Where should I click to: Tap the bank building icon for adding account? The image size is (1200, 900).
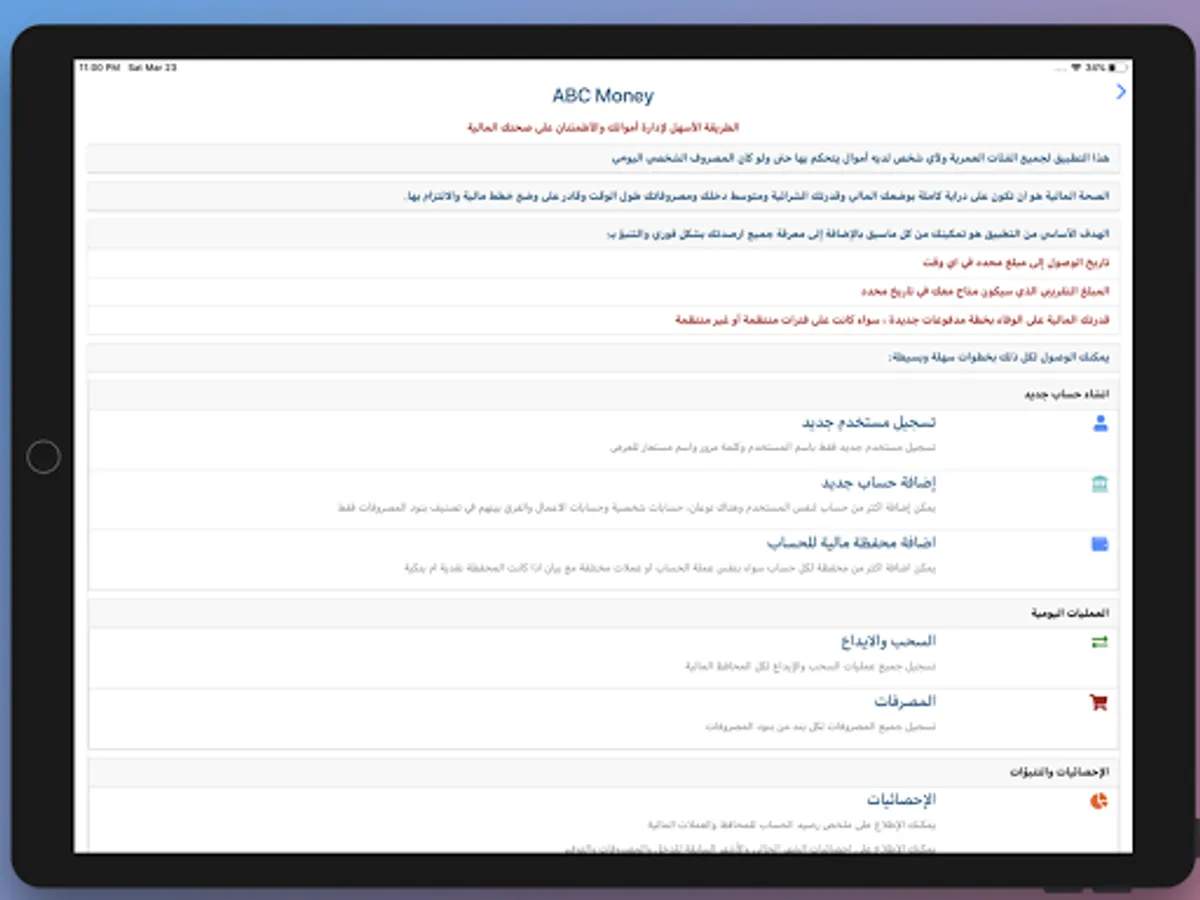tap(1100, 485)
